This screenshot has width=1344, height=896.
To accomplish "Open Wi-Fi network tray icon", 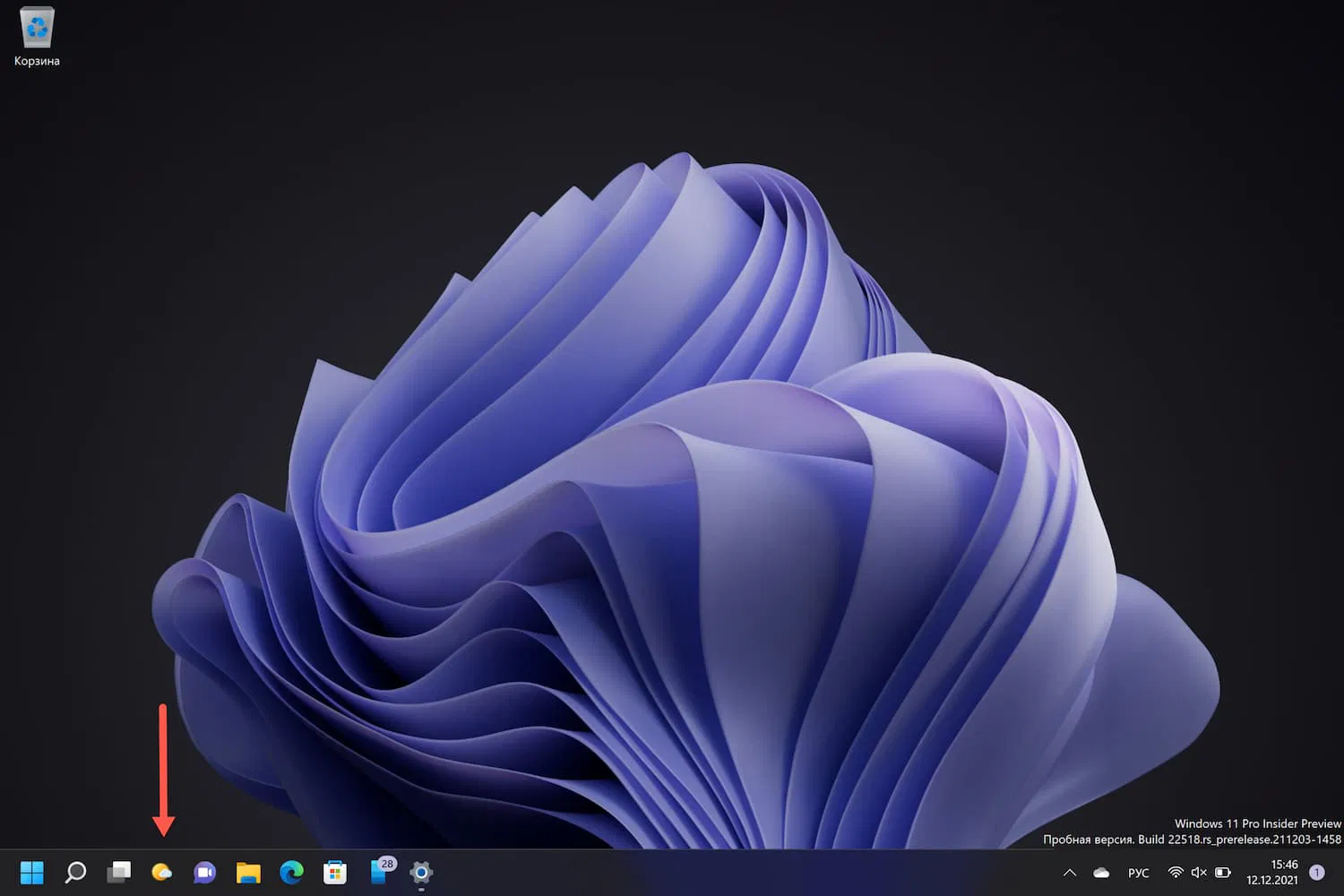I will click(1176, 873).
